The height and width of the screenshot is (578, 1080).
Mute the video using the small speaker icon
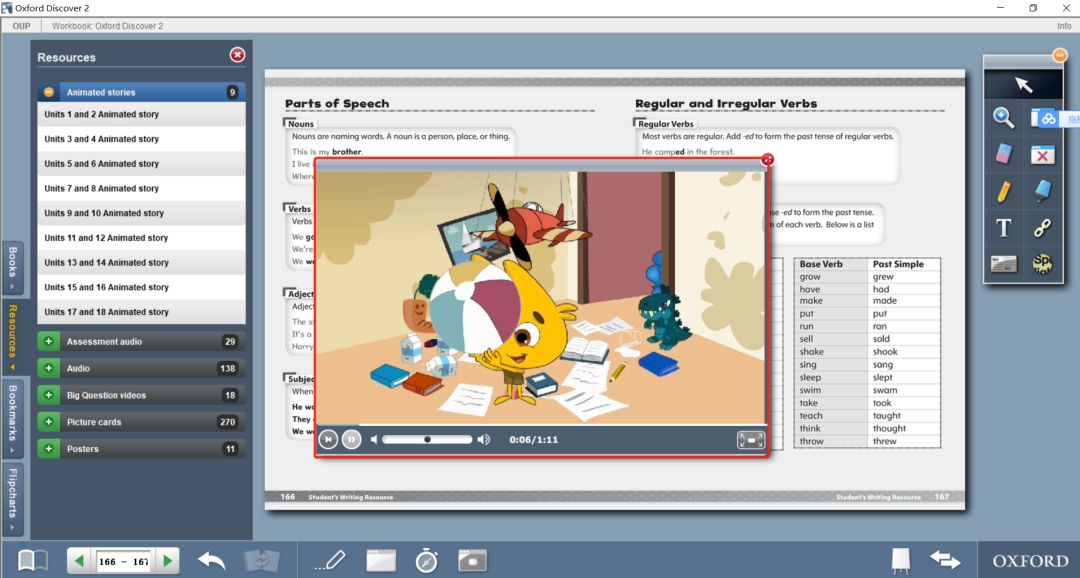pos(374,440)
